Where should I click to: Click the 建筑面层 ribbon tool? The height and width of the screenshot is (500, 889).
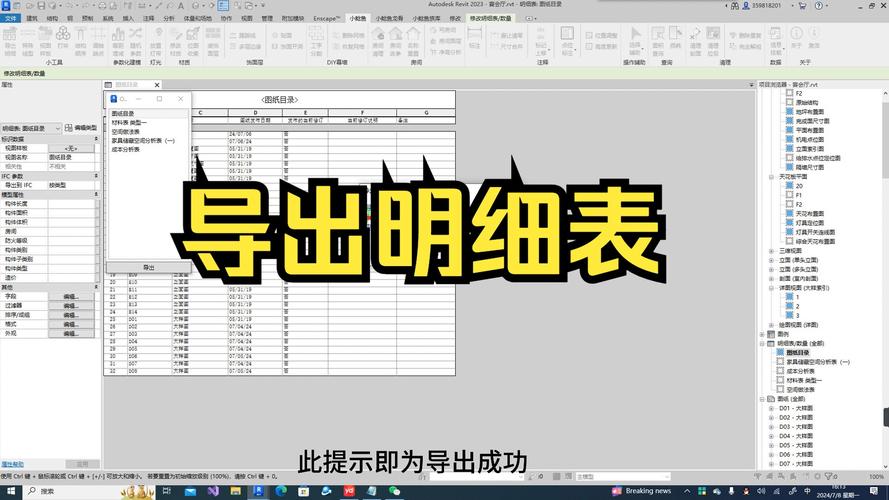pyautogui.click(x=213, y=41)
